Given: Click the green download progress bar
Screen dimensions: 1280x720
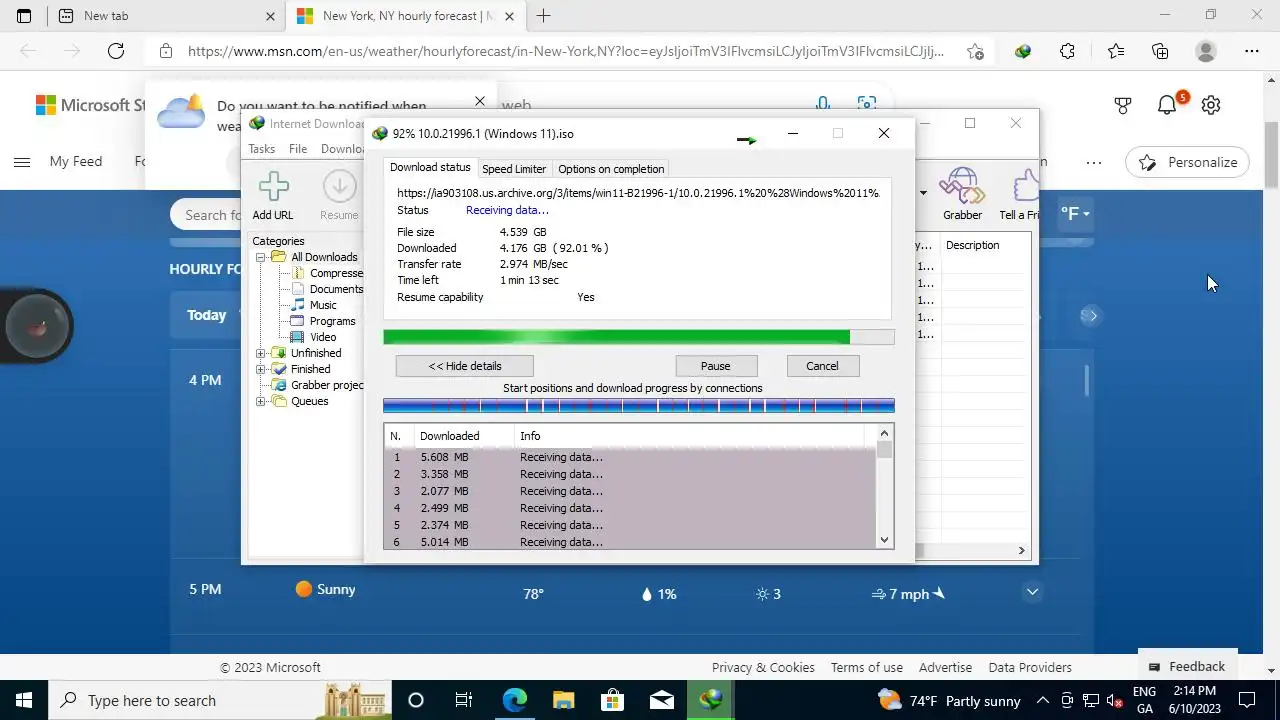Looking at the screenshot, I should (x=638, y=338).
